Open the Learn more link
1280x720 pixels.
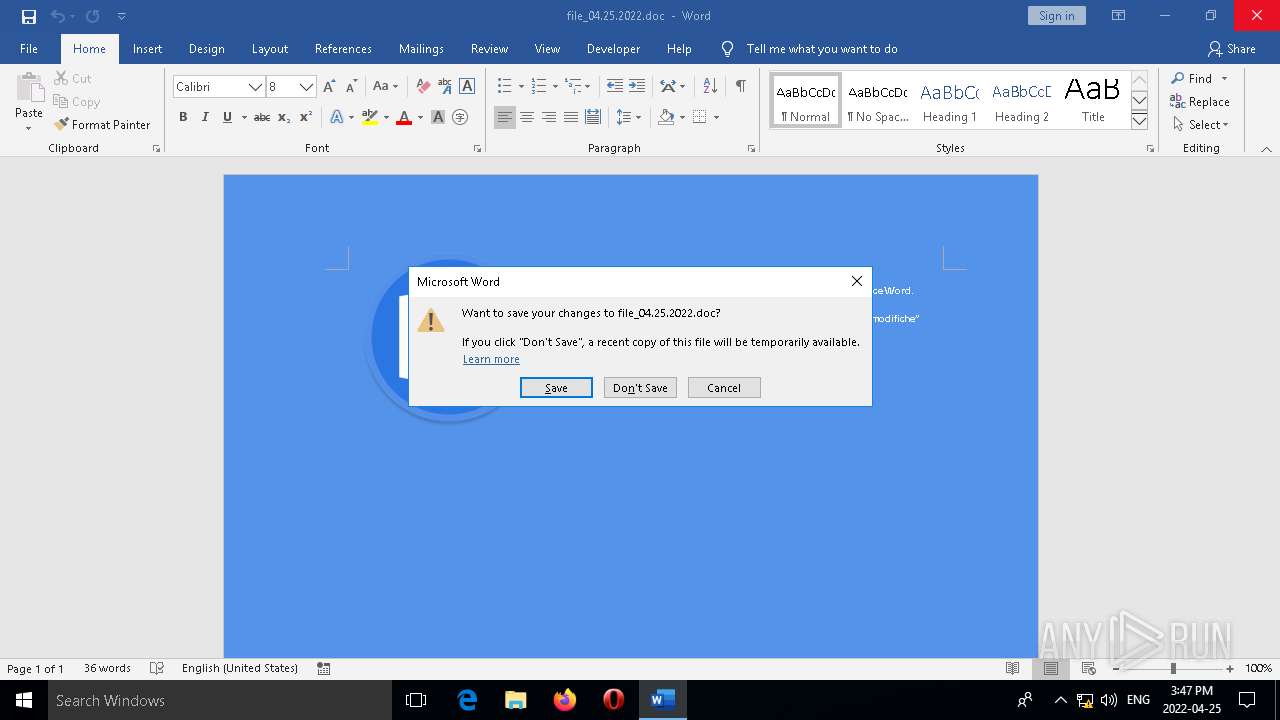(491, 359)
